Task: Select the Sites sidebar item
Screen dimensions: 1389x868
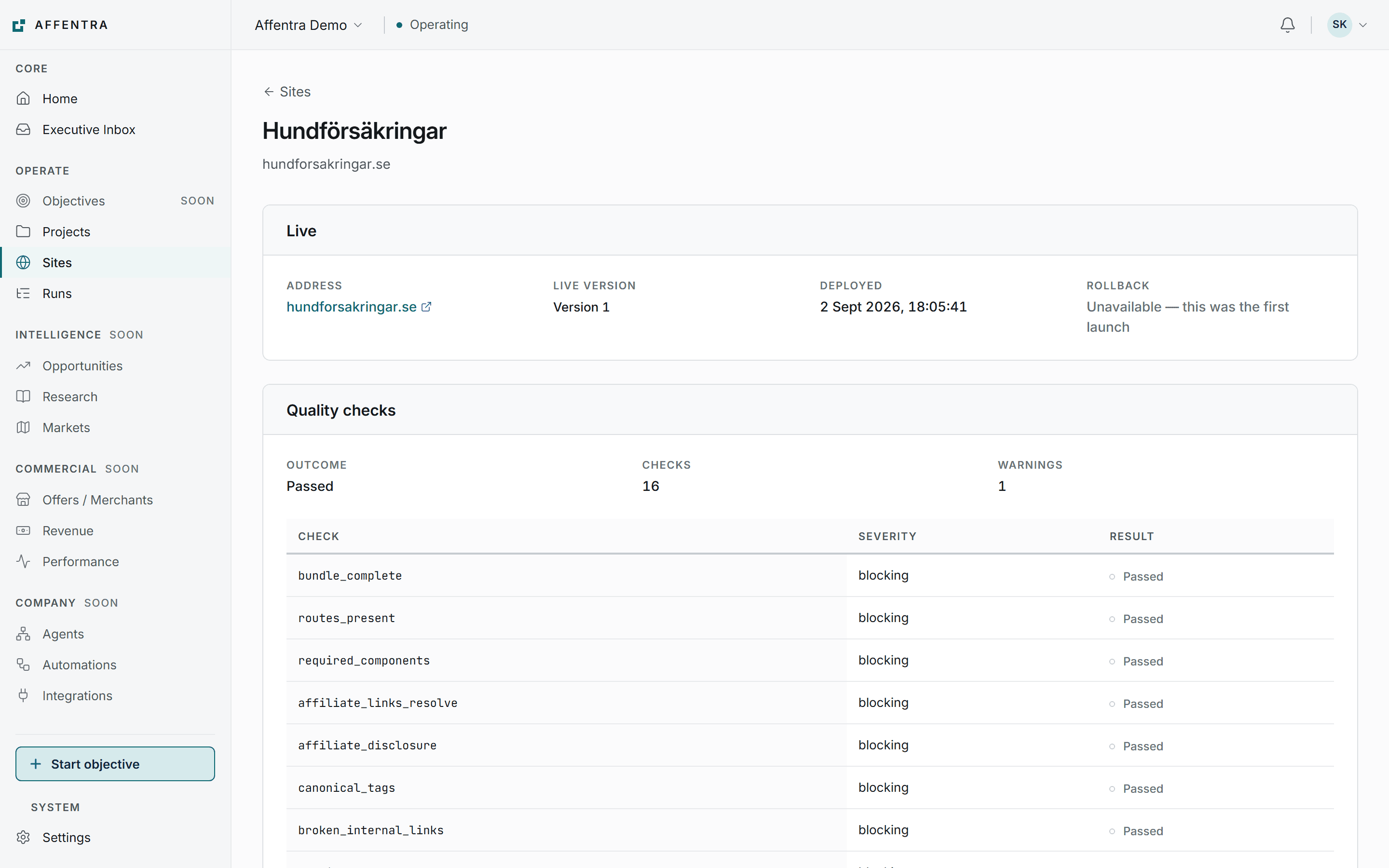Action: (x=115, y=262)
